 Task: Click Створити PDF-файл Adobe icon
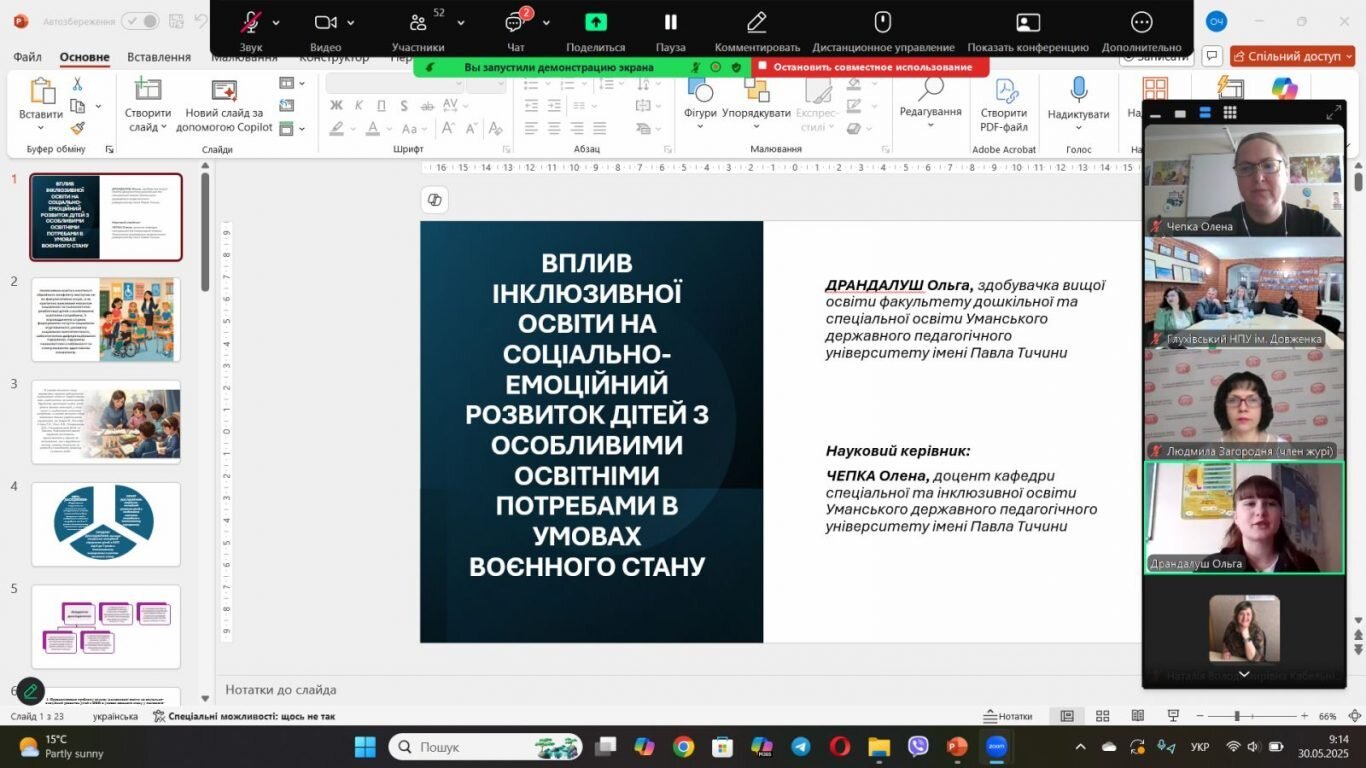click(1003, 90)
